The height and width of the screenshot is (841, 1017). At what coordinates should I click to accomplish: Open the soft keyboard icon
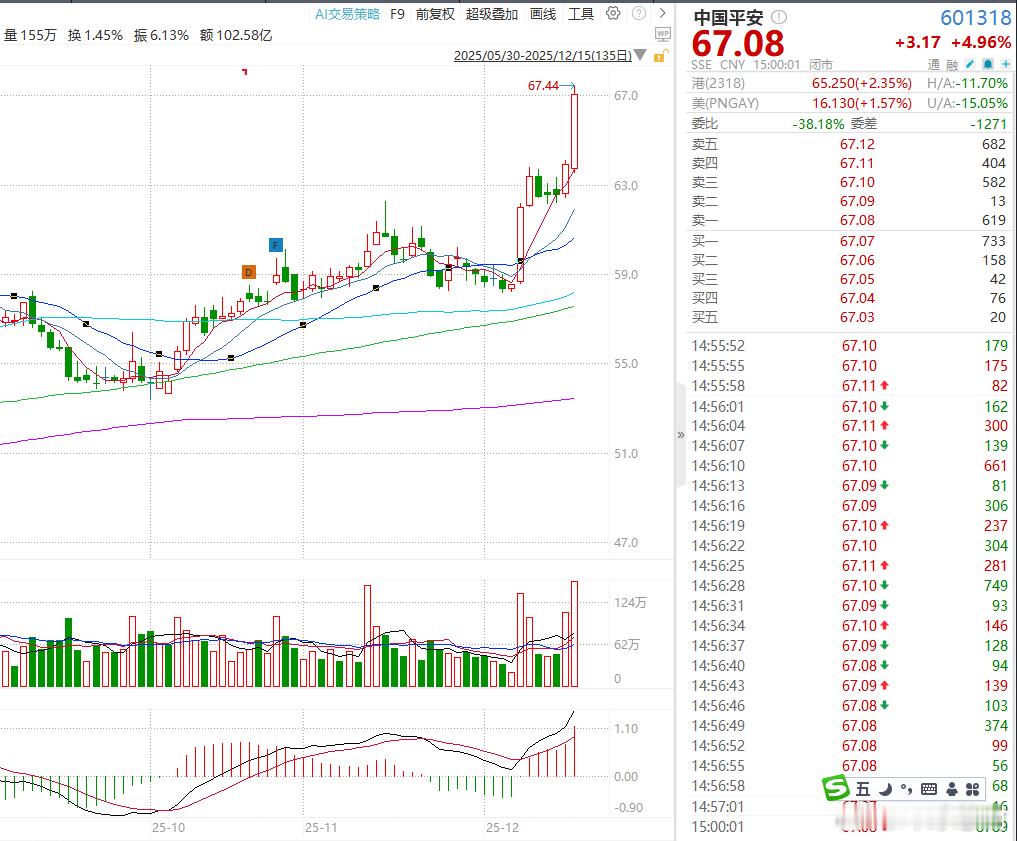coord(929,789)
